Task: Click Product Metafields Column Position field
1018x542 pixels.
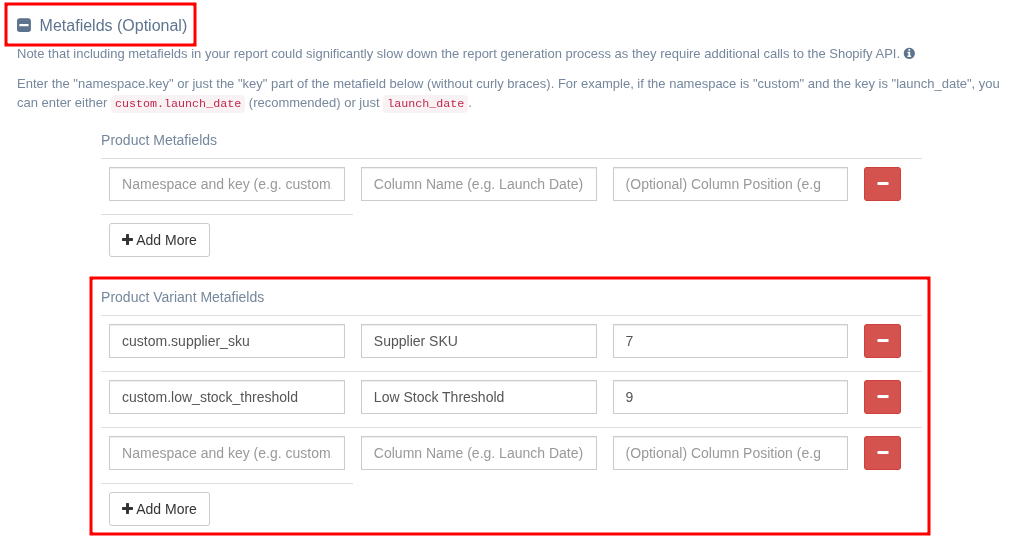Action: coord(730,184)
